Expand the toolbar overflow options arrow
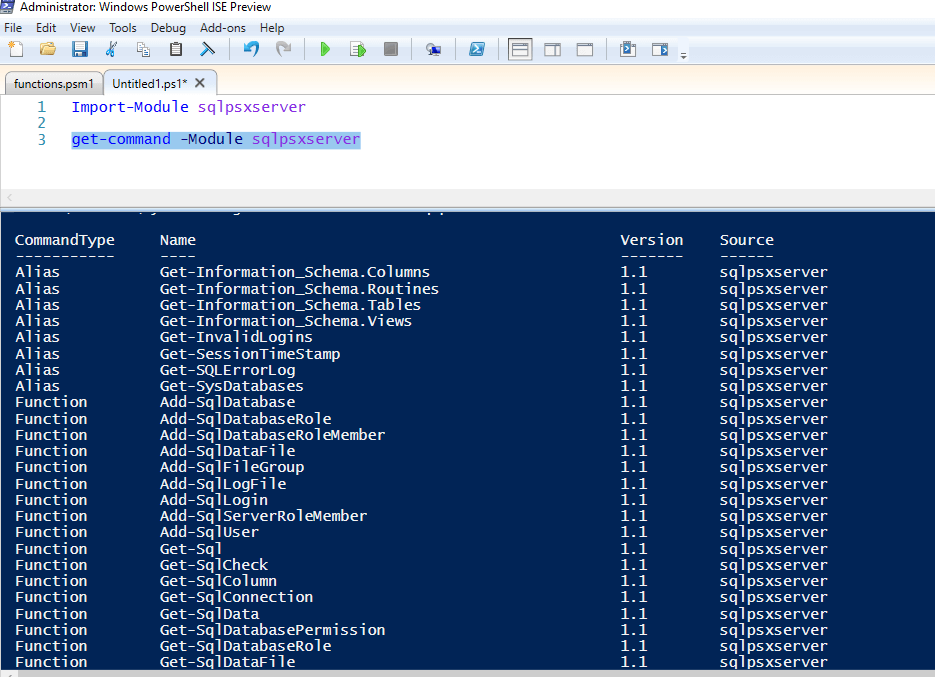The width and height of the screenshot is (935, 677). point(683,55)
